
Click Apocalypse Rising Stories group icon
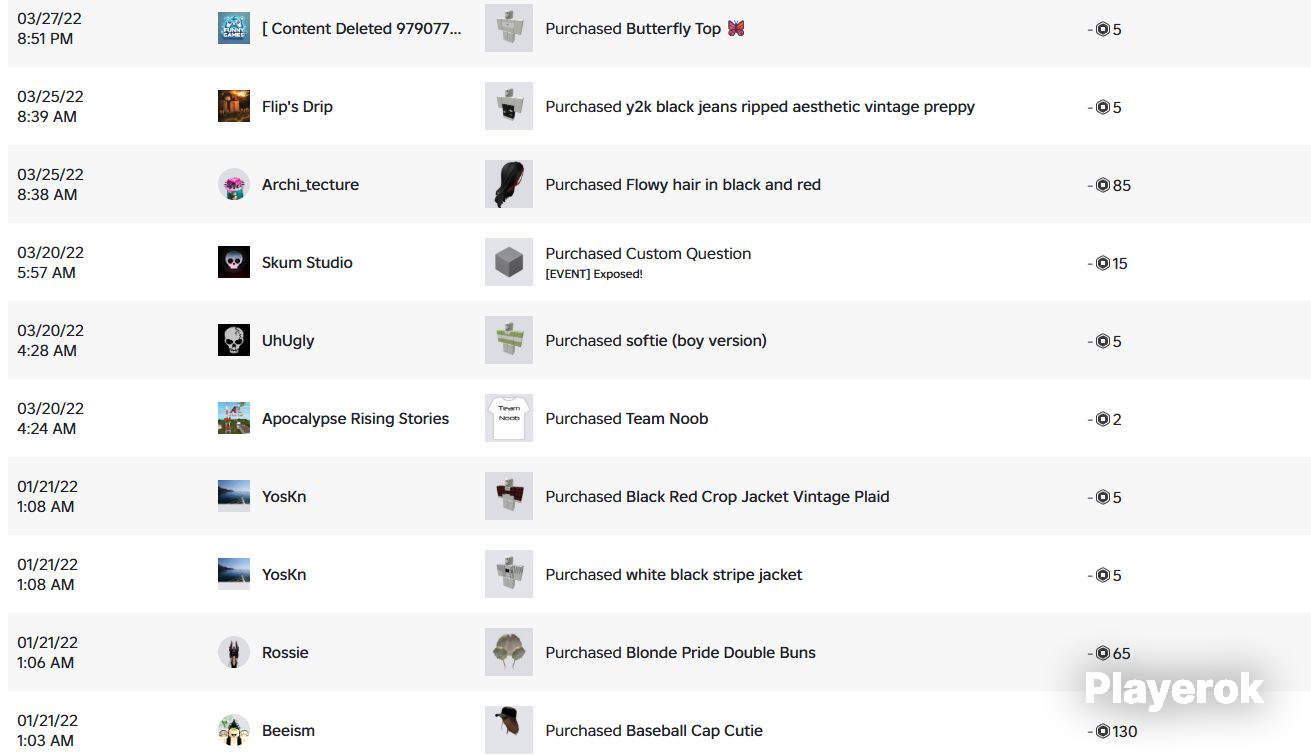point(234,418)
